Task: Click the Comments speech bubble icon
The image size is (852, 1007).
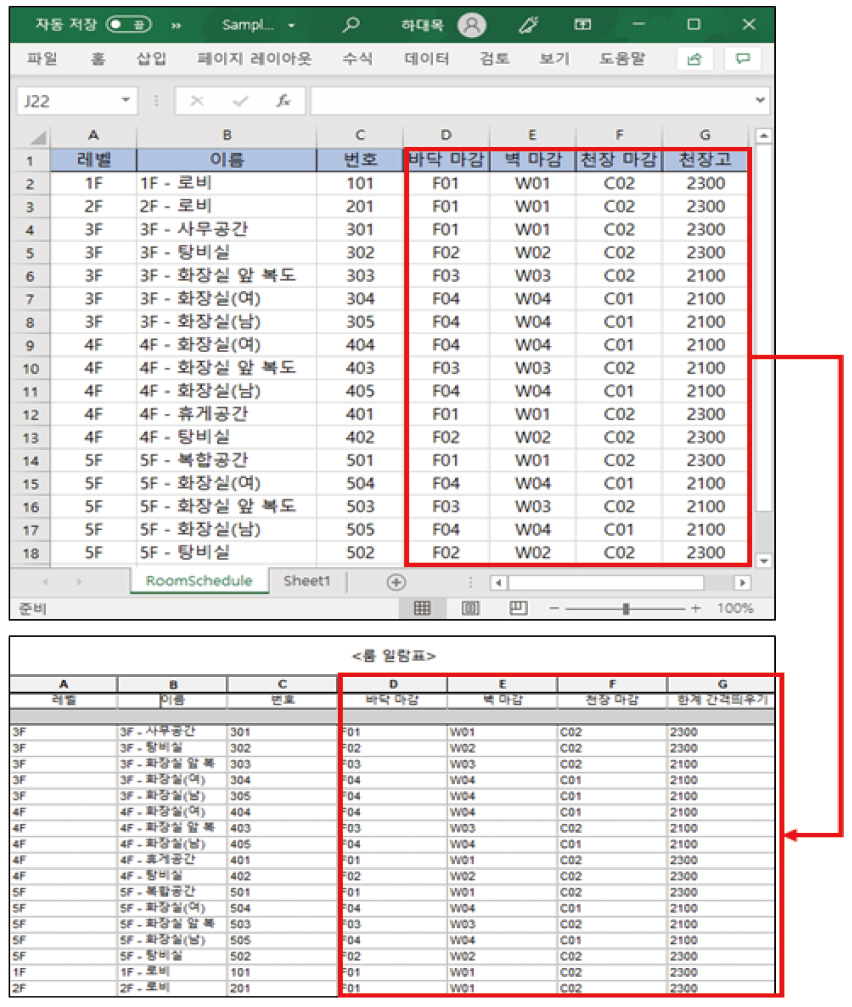Action: coord(743,59)
